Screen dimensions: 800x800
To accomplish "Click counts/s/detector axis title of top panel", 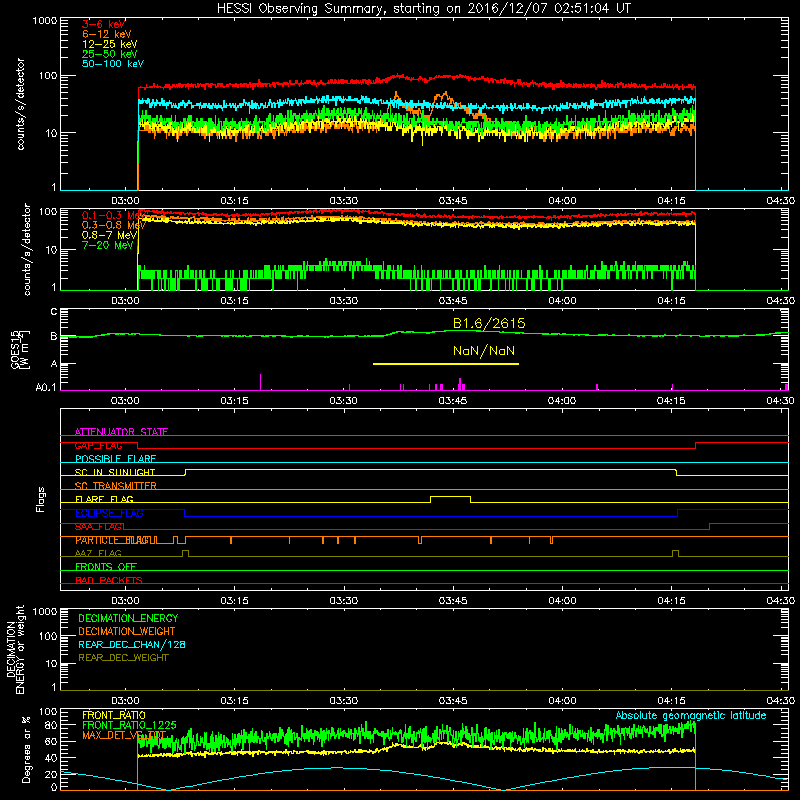I will (x=20, y=104).
